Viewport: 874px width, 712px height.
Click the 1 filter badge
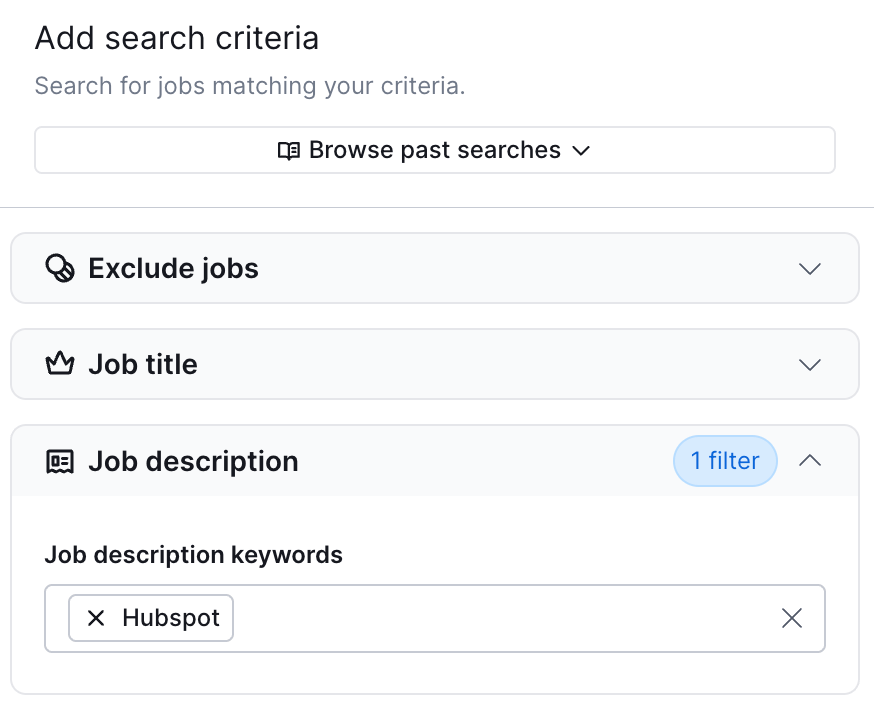point(725,461)
